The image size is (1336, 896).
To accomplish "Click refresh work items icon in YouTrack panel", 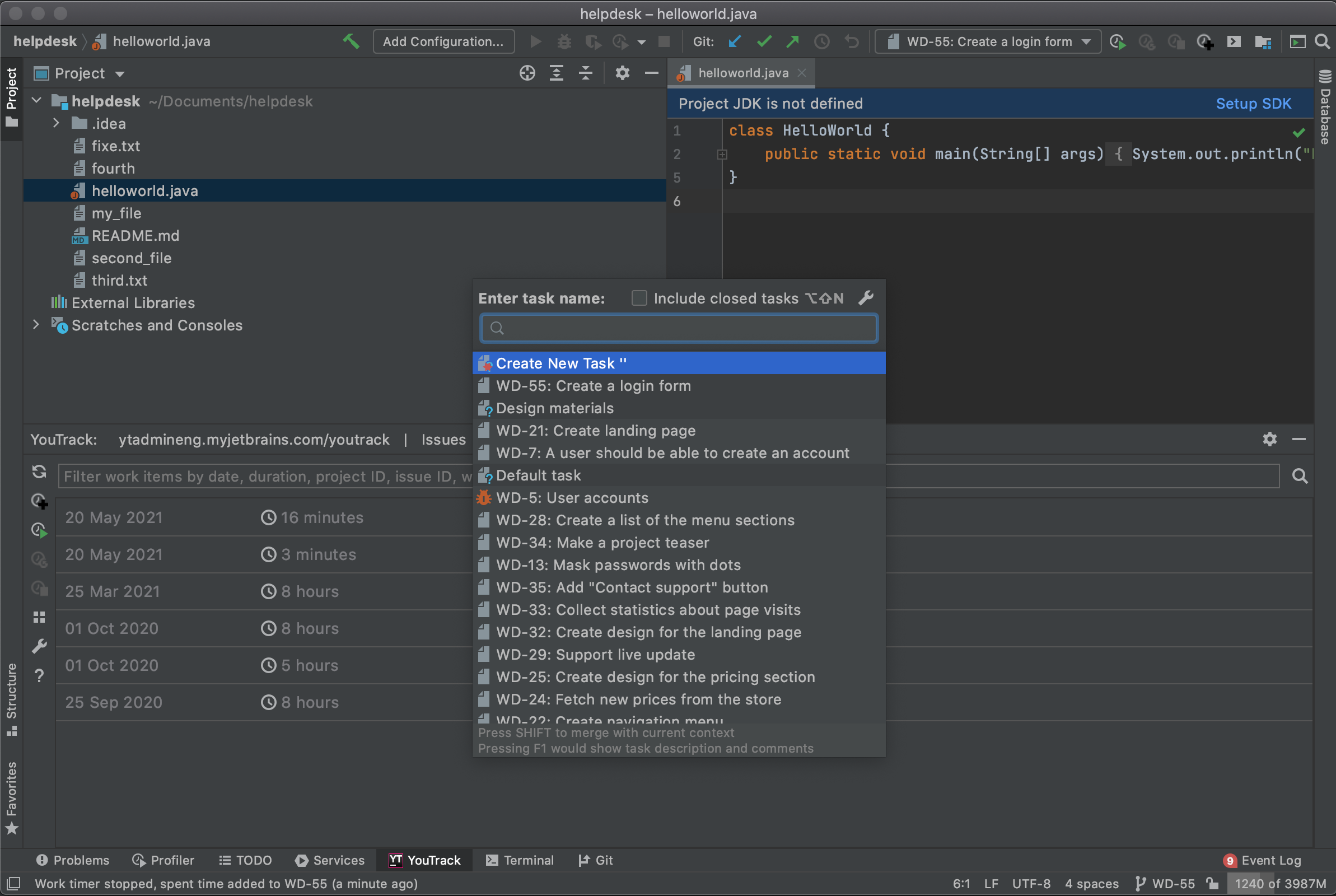I will point(39,472).
